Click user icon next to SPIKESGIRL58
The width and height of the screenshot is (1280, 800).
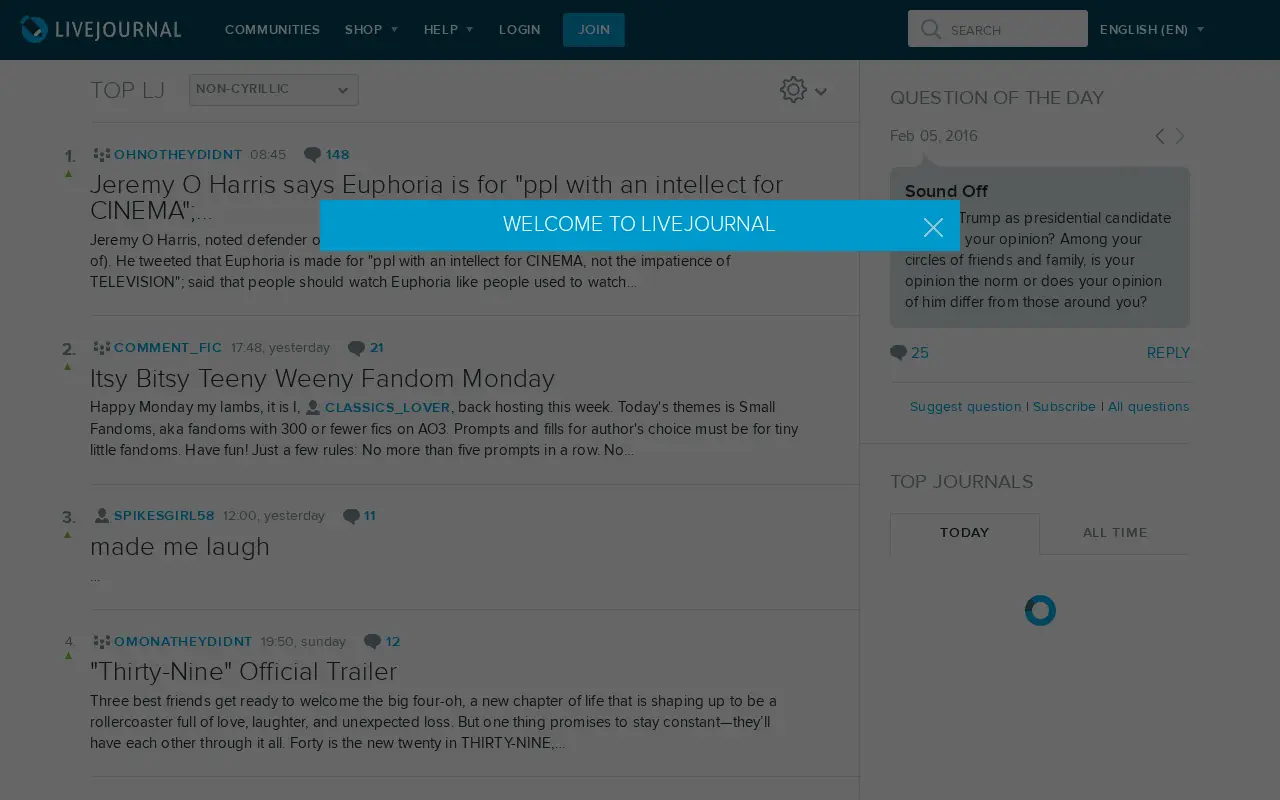point(101,516)
